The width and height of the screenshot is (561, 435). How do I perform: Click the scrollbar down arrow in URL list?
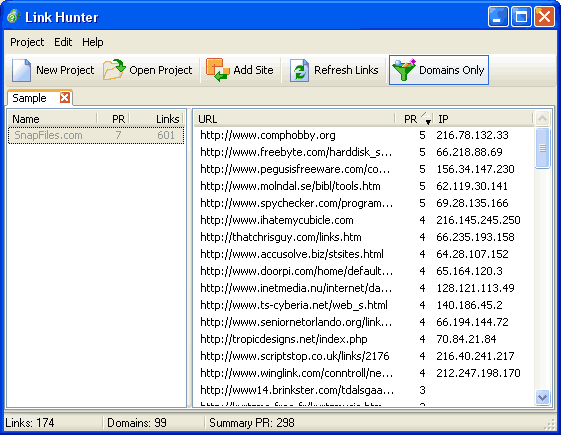[542, 397]
